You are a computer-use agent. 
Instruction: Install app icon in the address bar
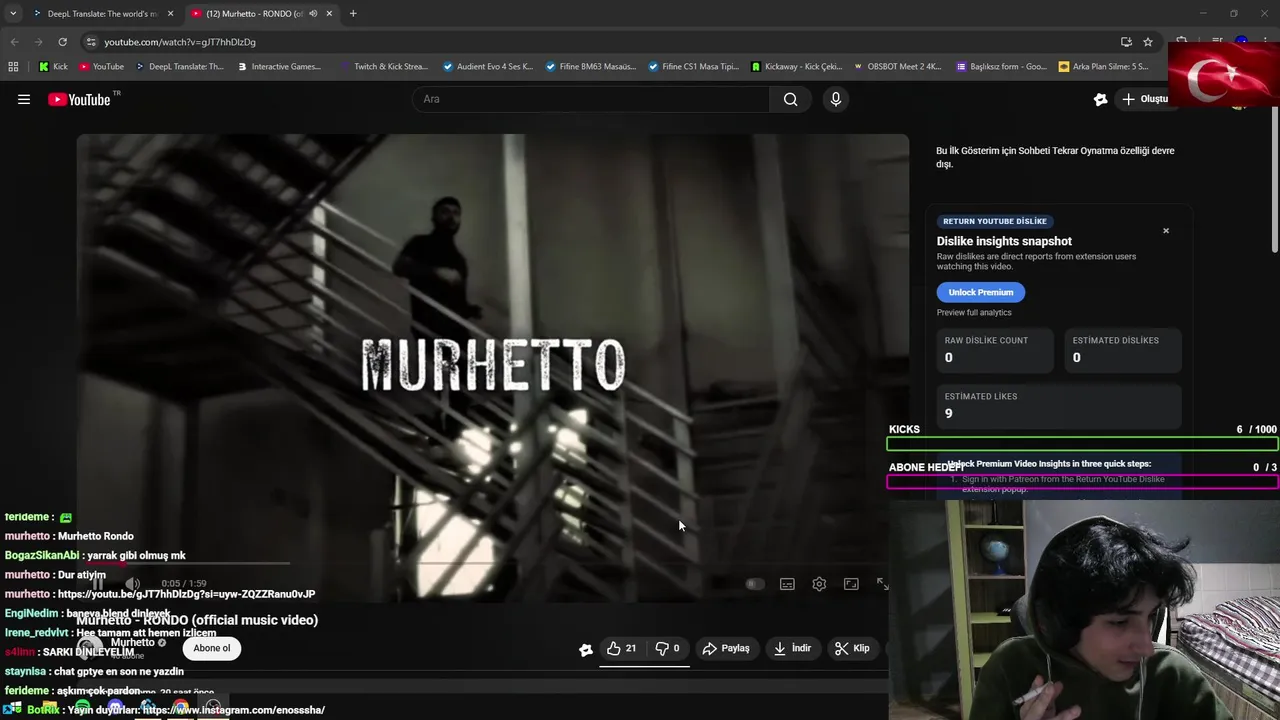tap(1126, 42)
